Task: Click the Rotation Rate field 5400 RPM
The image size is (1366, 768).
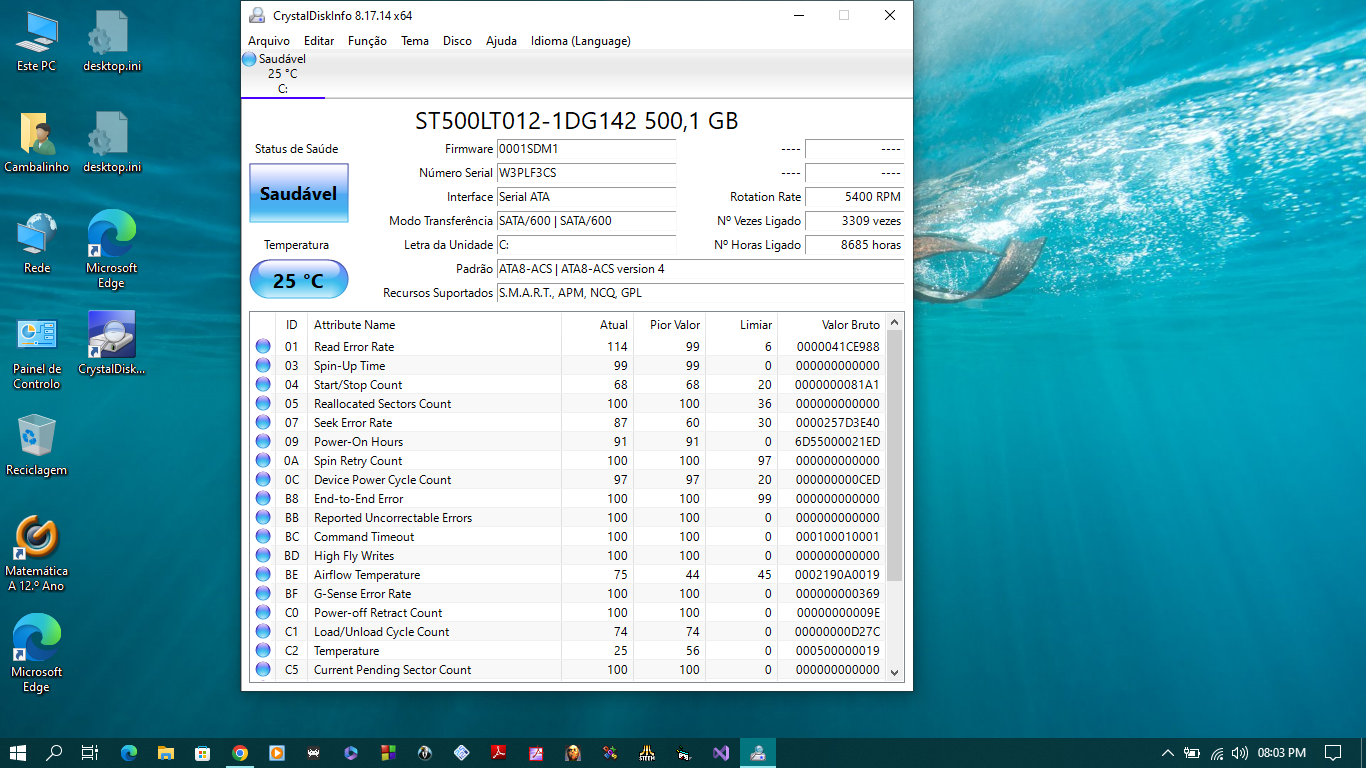Action: (x=854, y=197)
